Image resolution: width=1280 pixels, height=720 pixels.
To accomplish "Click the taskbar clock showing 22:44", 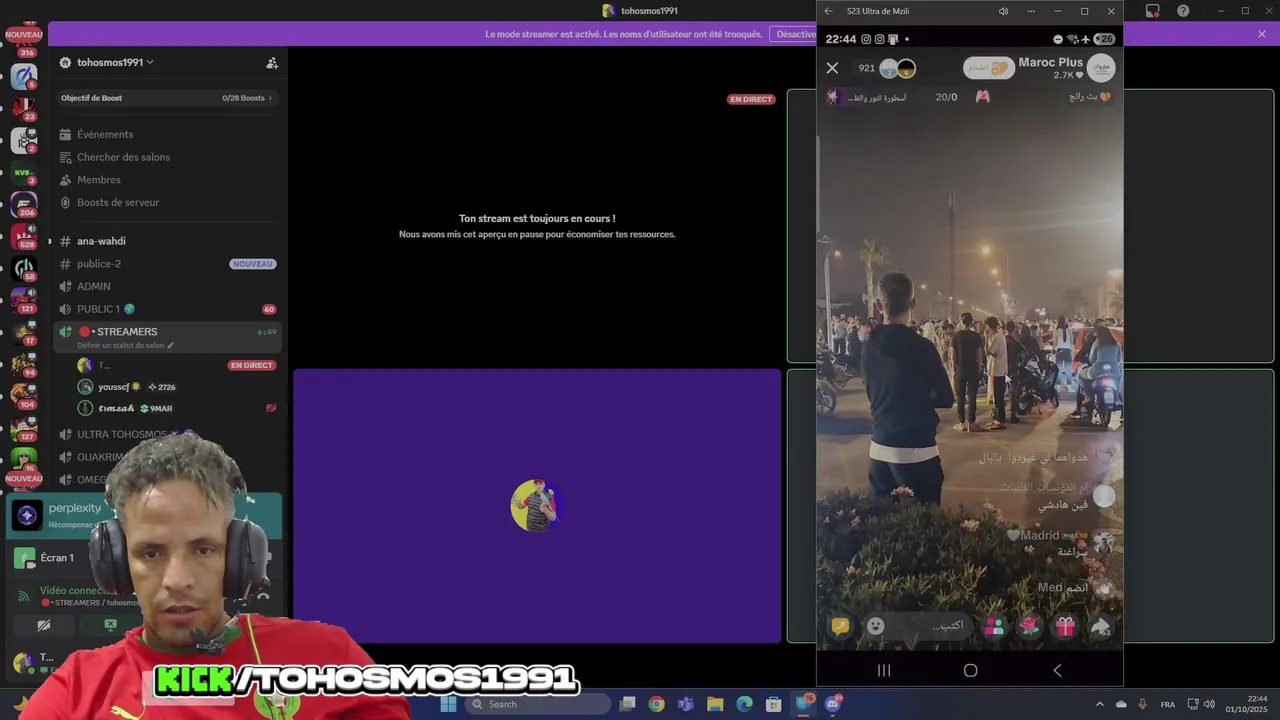I will pyautogui.click(x=1248, y=704).
